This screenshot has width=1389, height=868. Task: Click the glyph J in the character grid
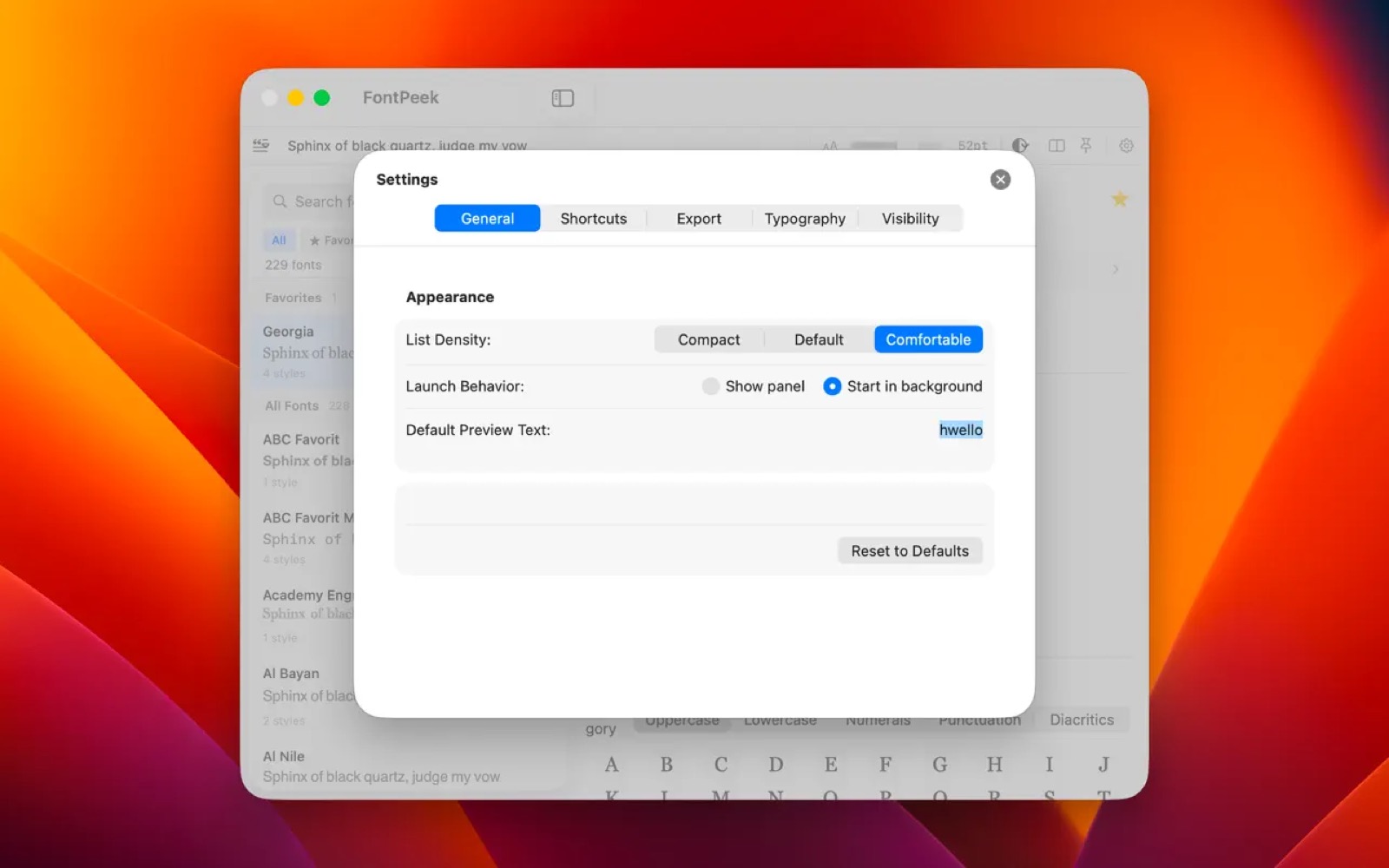[1103, 765]
